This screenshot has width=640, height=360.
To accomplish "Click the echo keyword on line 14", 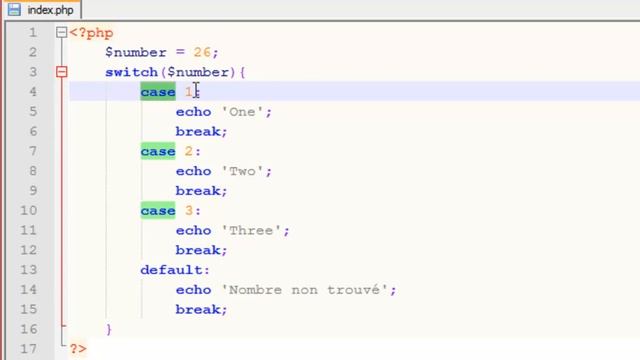I will coord(193,290).
